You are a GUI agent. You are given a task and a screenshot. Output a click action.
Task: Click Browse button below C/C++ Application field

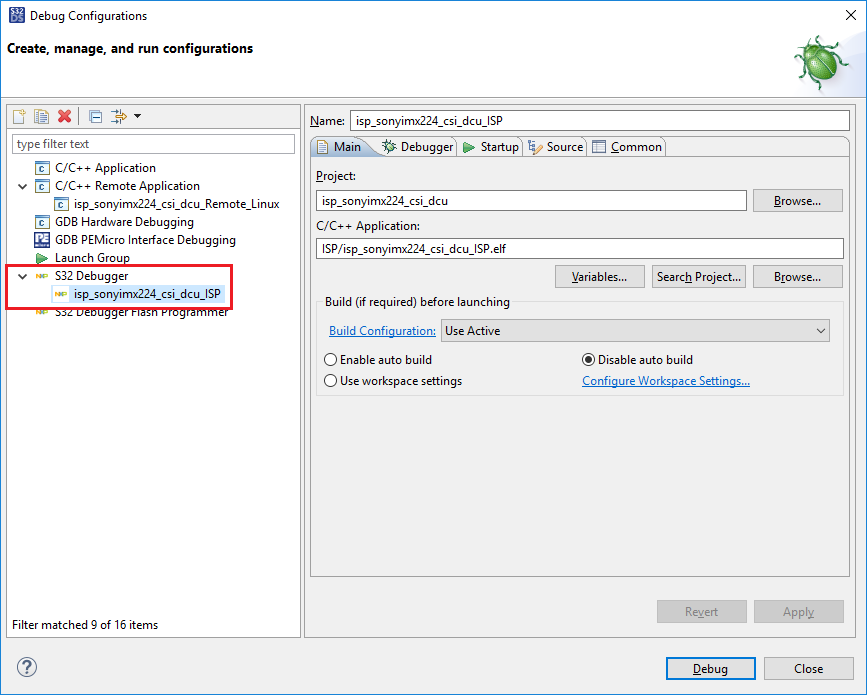[797, 276]
